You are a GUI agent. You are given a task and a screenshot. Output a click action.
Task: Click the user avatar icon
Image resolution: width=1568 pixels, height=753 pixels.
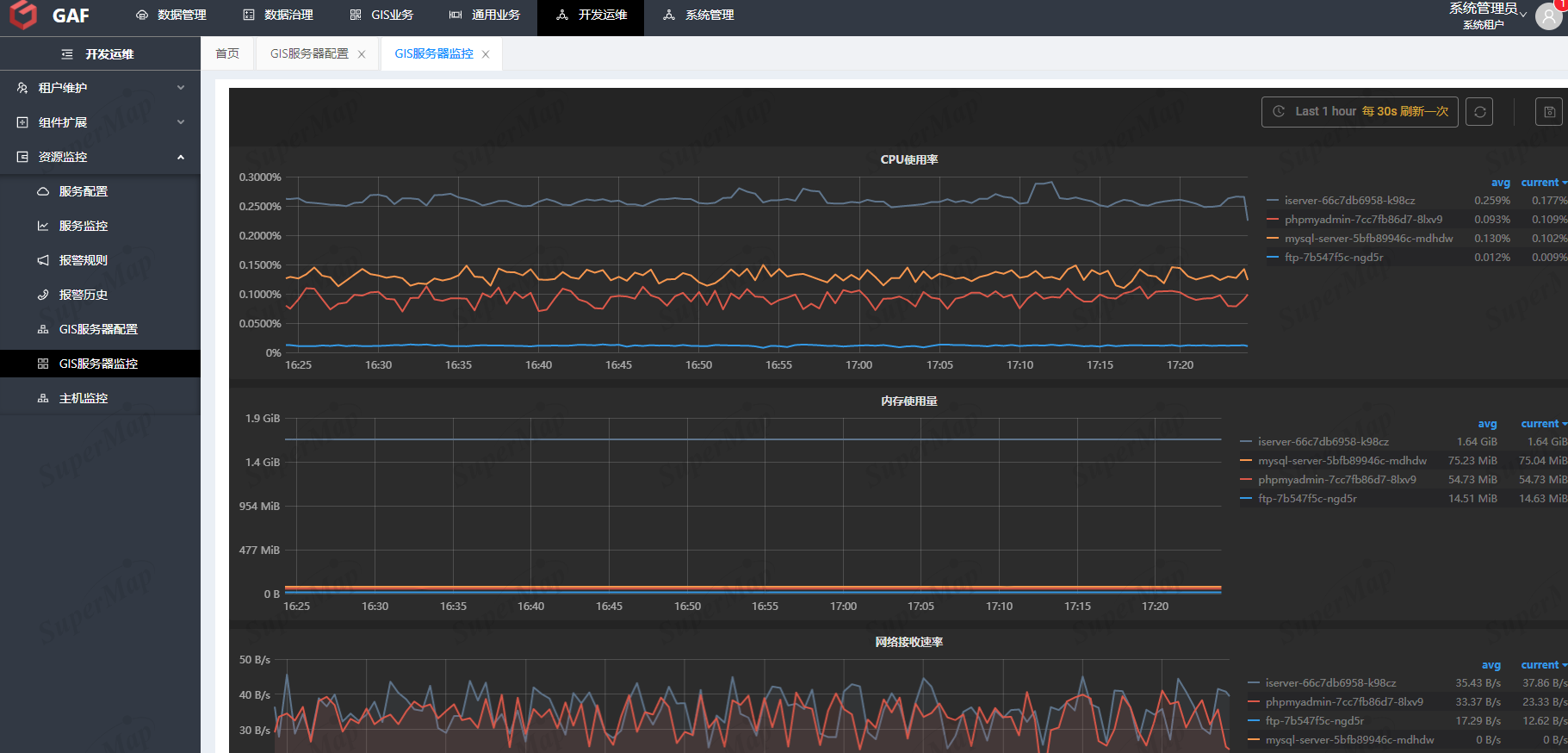click(1548, 16)
